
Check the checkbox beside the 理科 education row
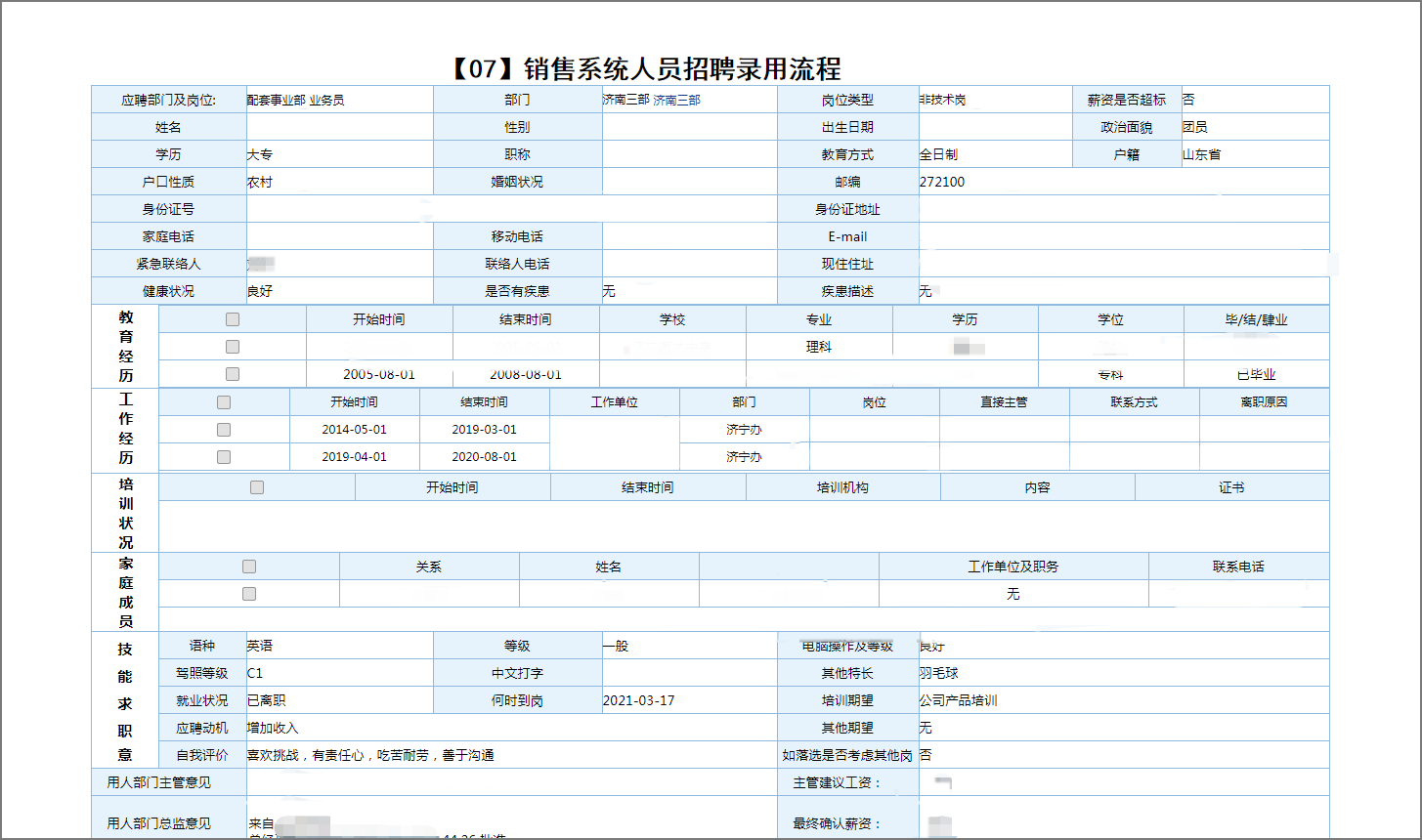(x=231, y=346)
